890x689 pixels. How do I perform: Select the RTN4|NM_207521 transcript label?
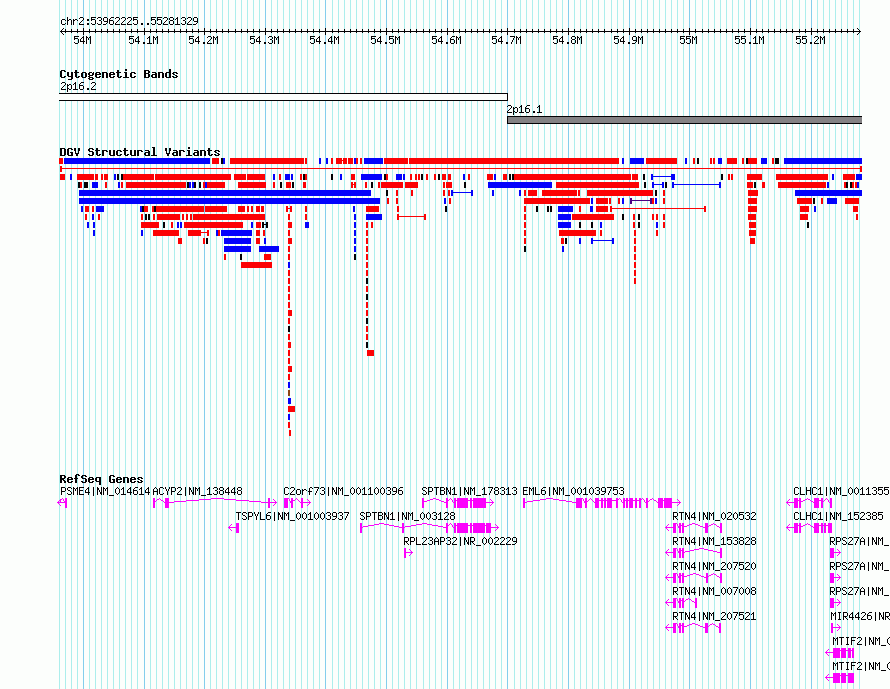[714, 616]
